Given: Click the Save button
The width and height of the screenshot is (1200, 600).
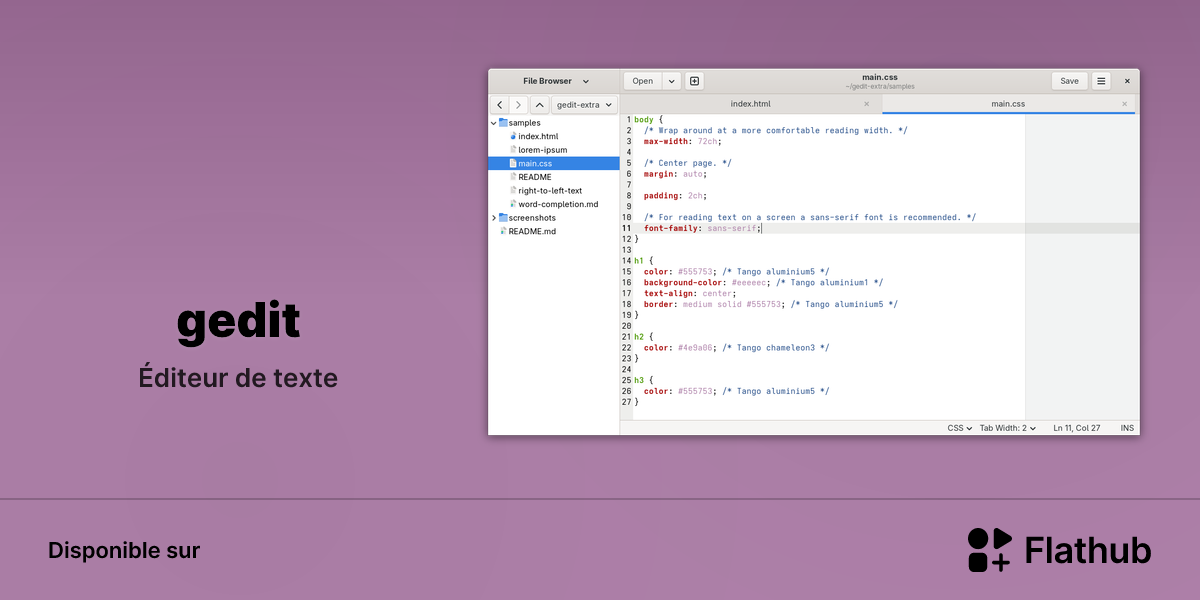Looking at the screenshot, I should [x=1069, y=81].
